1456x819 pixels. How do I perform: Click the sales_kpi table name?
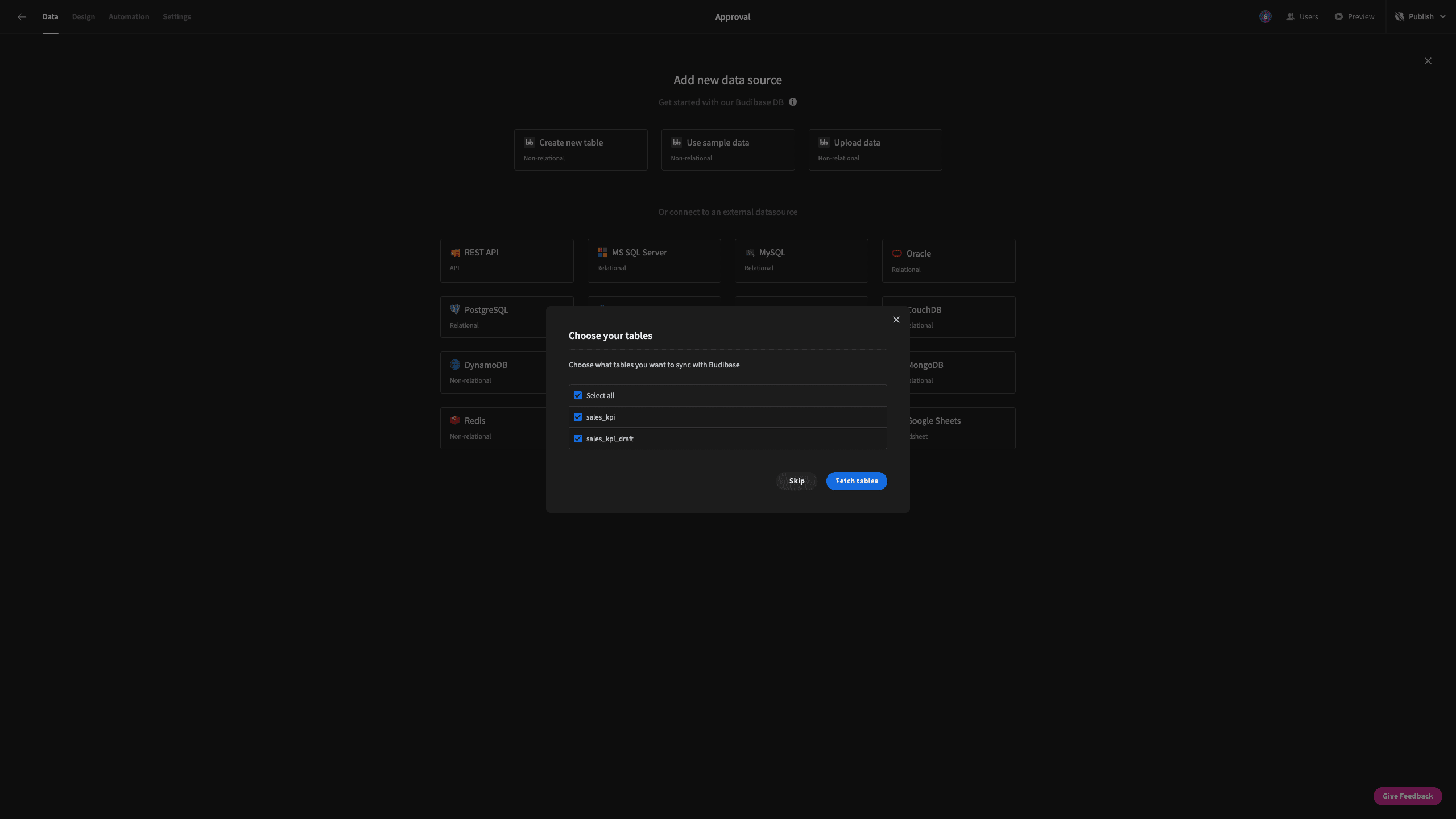coord(601,417)
